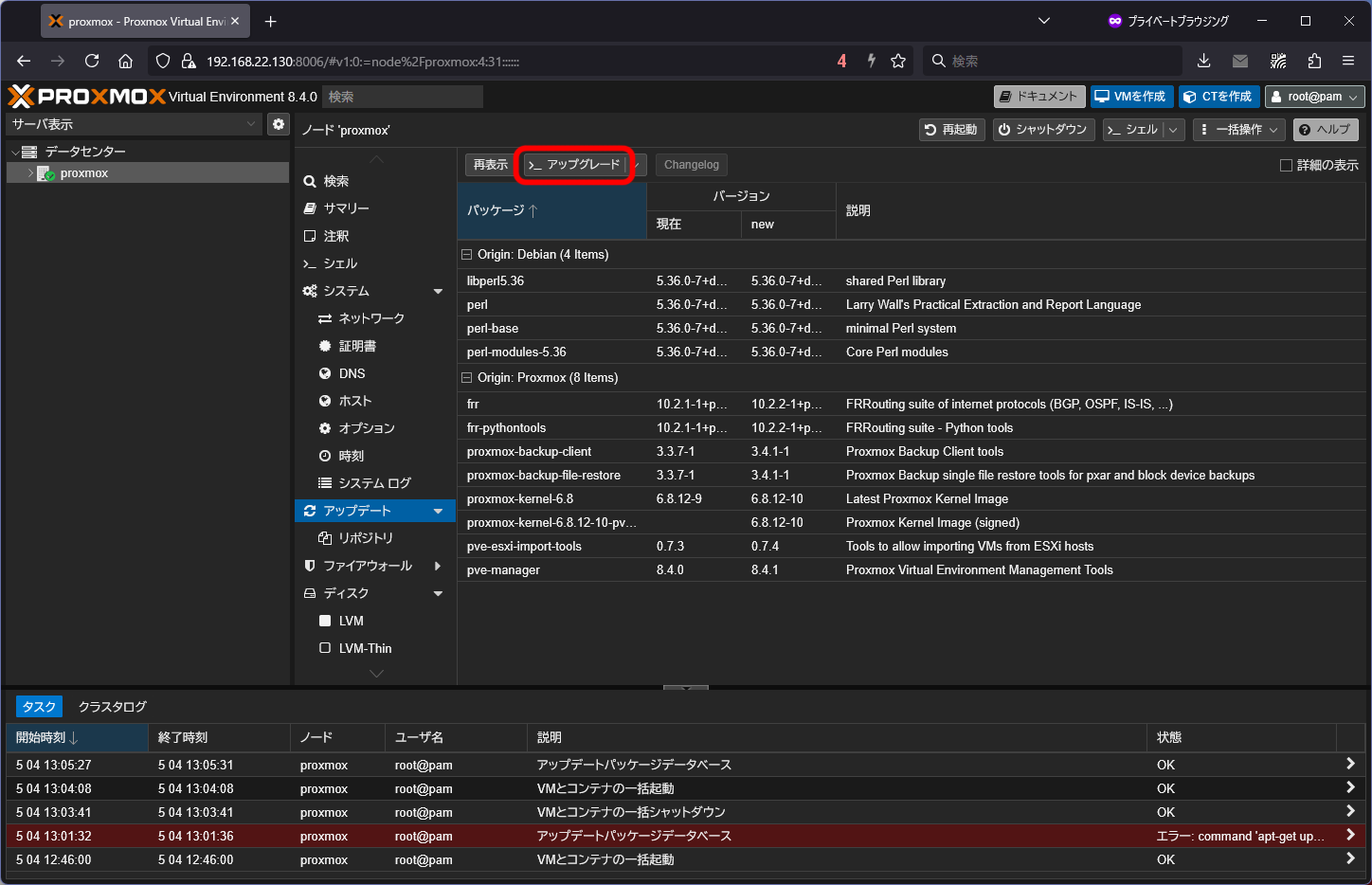The width and height of the screenshot is (1372, 885).
Task: Click the Proxmox logo
Action: tap(87, 97)
